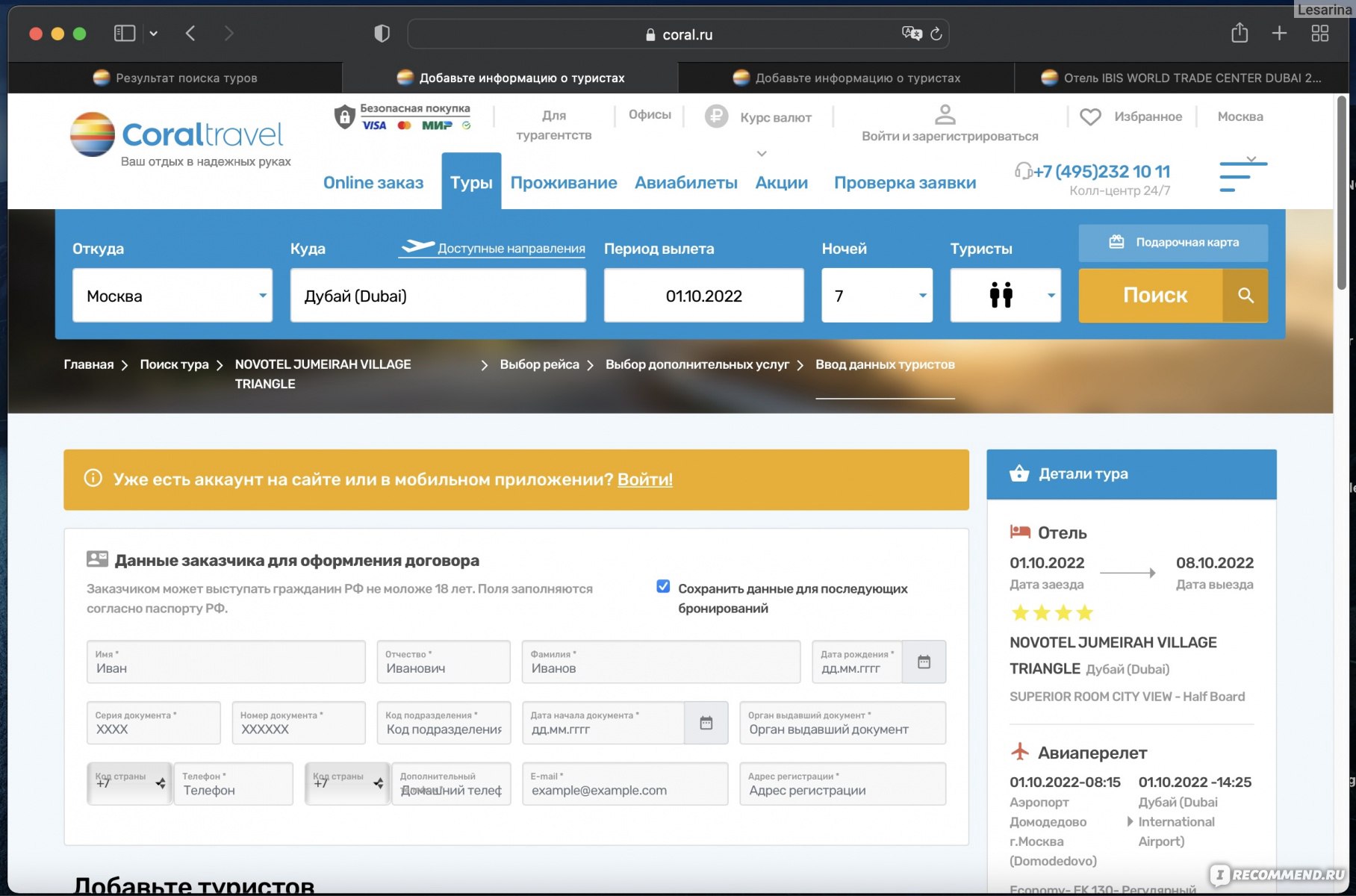Screen dimensions: 1356x896
Task: Click 'Поиск' search button
Action: (x=1174, y=296)
